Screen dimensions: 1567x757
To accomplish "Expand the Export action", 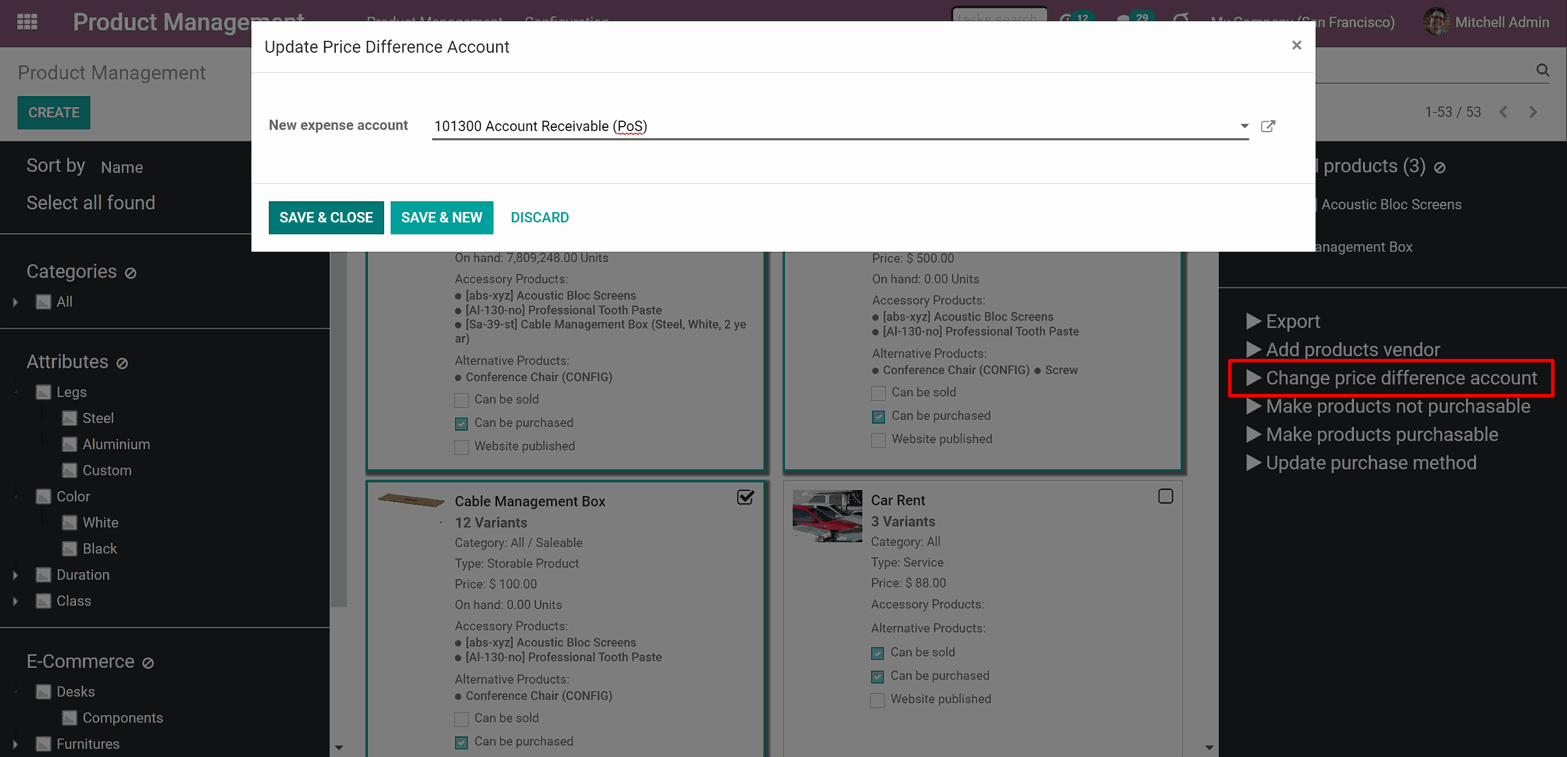I will [1283, 321].
